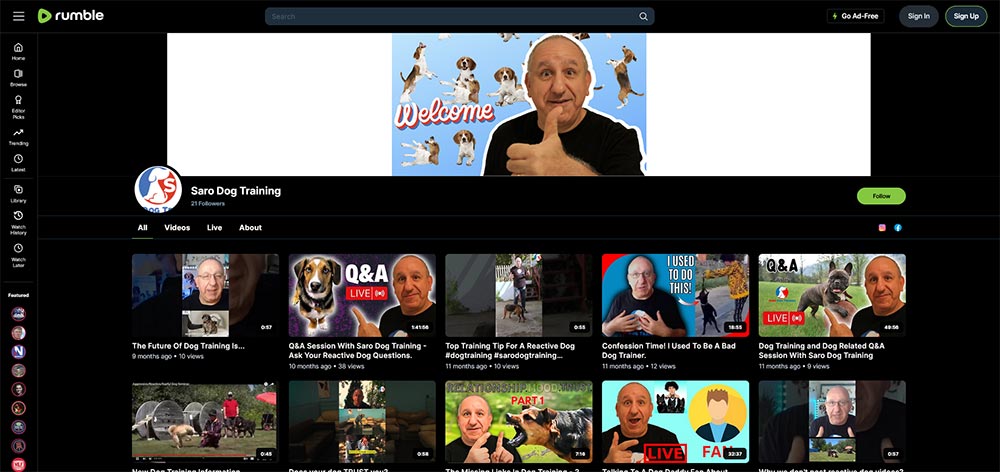Open Watch History in the sidebar
This screenshot has height=472, width=1000.
point(18,223)
